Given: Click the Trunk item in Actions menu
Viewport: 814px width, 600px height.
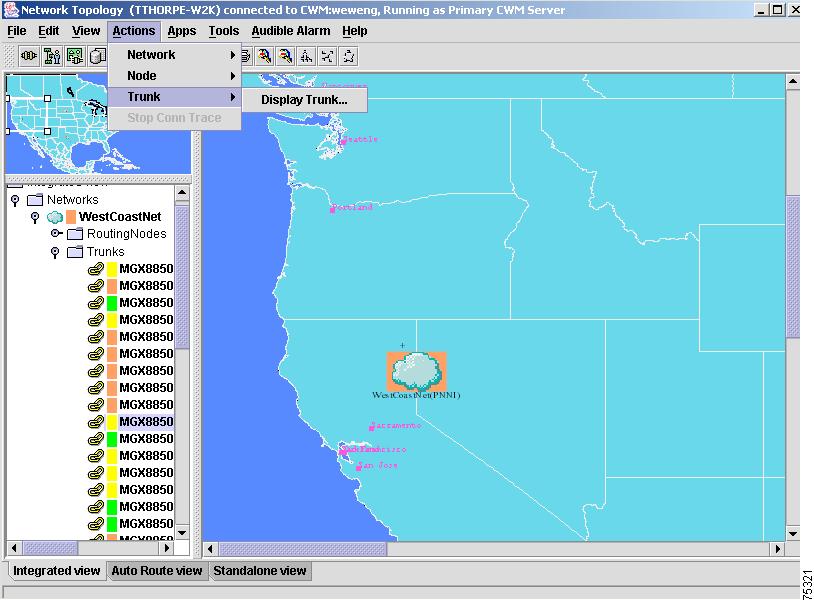Looking at the screenshot, I should pos(174,97).
